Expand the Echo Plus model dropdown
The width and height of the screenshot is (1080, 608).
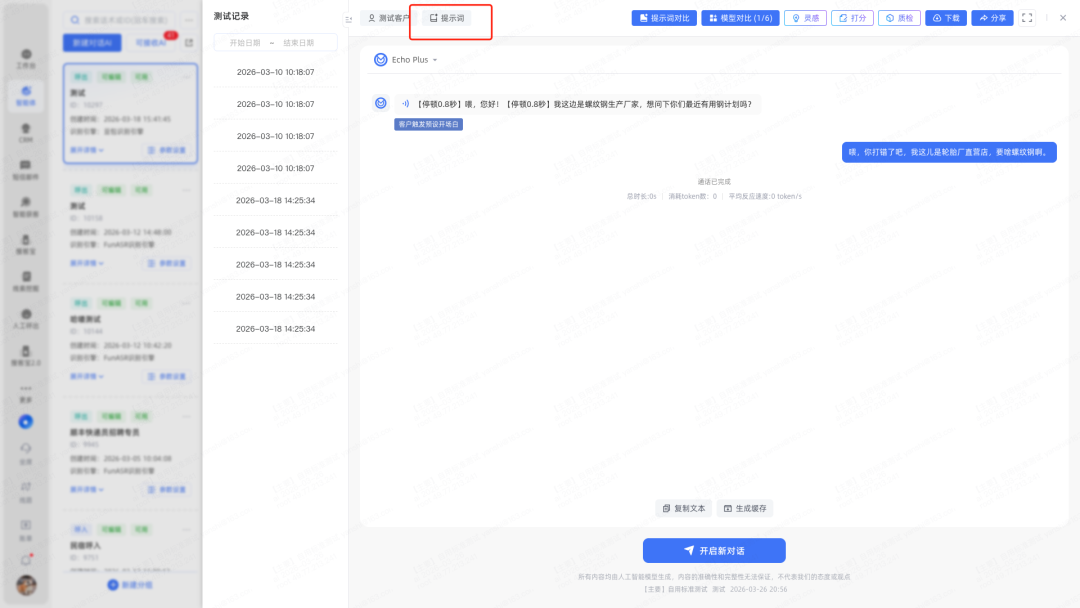[x=406, y=60]
